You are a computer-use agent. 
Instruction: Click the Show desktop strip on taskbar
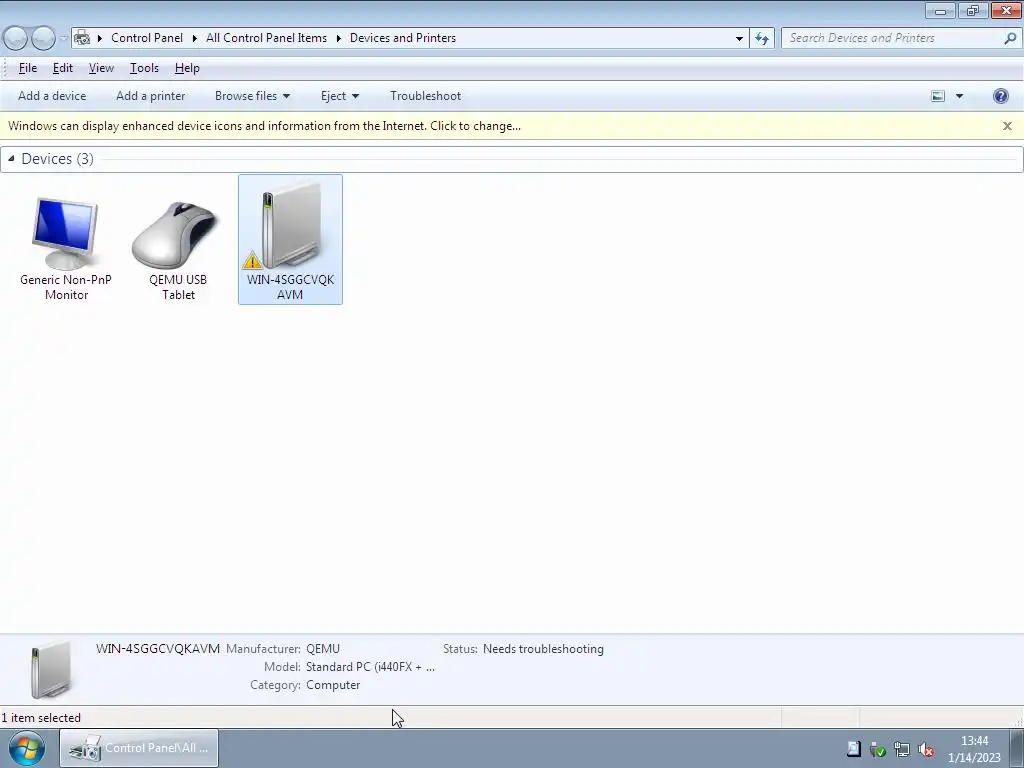[1017, 748]
